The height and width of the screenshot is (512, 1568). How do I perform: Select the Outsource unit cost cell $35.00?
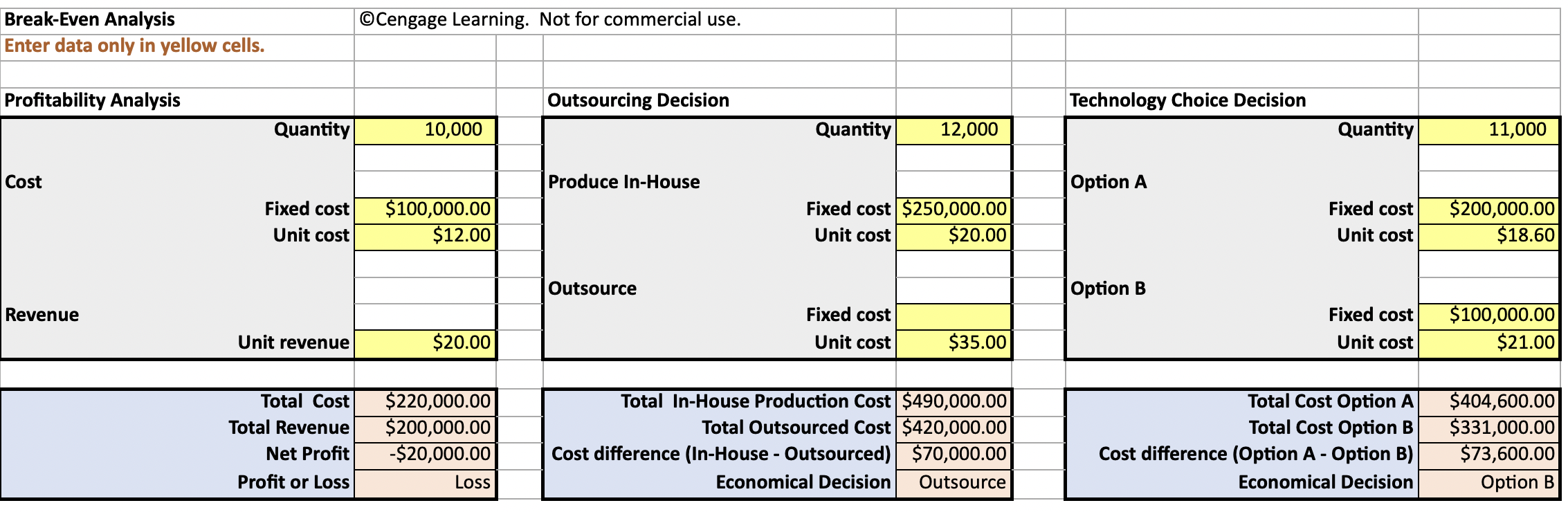(x=954, y=342)
